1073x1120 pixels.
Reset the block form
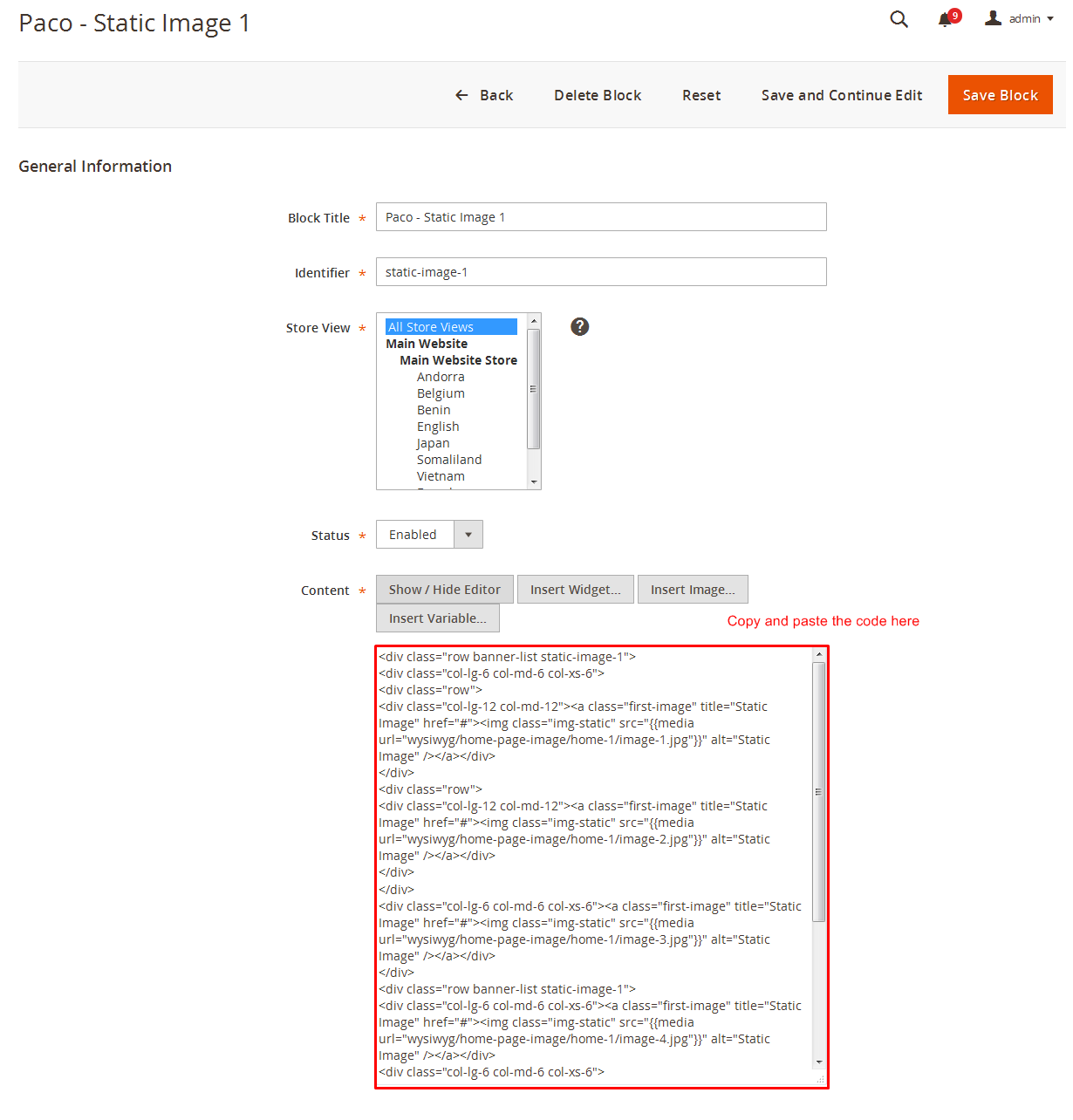click(701, 95)
